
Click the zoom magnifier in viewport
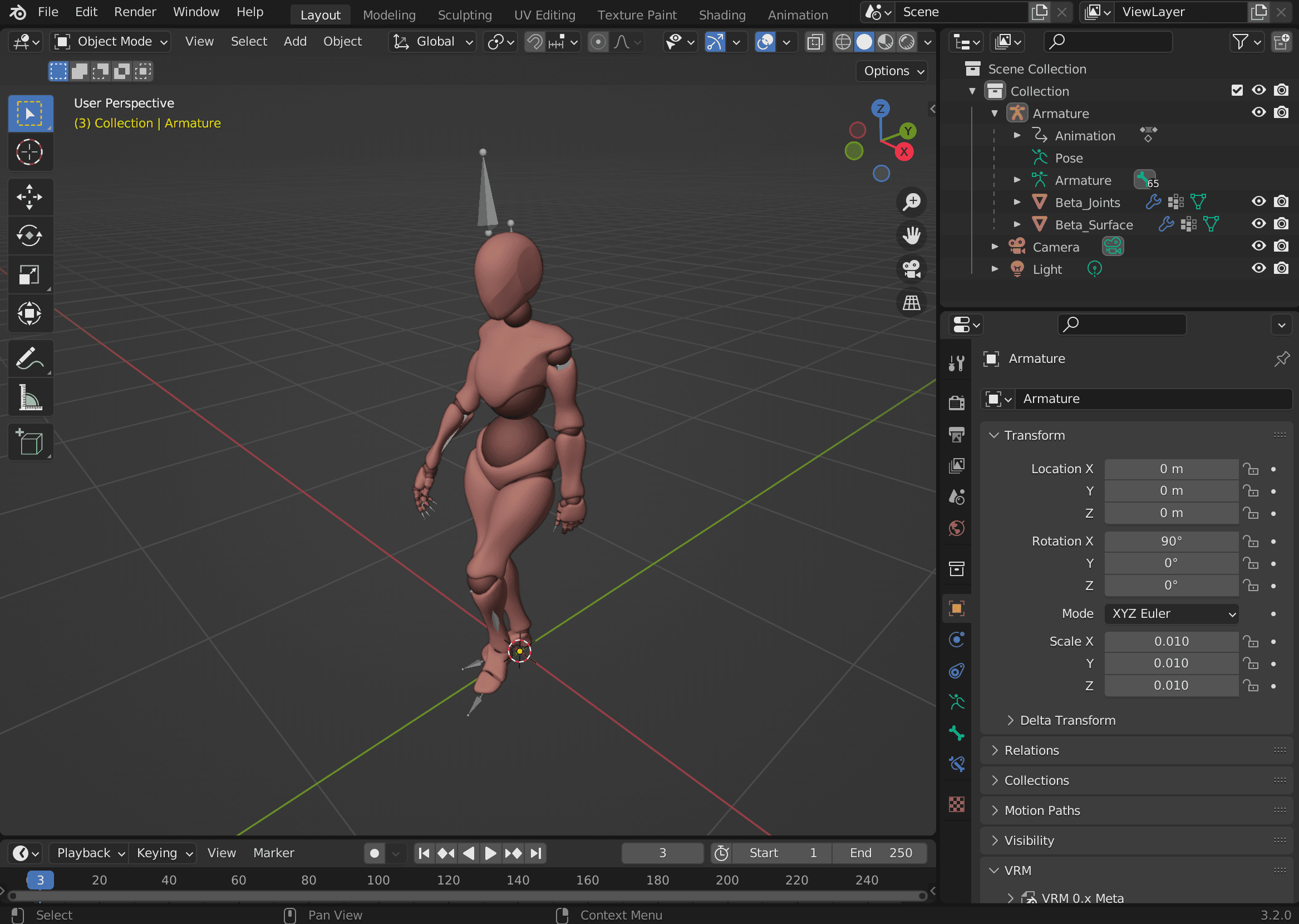click(x=911, y=201)
